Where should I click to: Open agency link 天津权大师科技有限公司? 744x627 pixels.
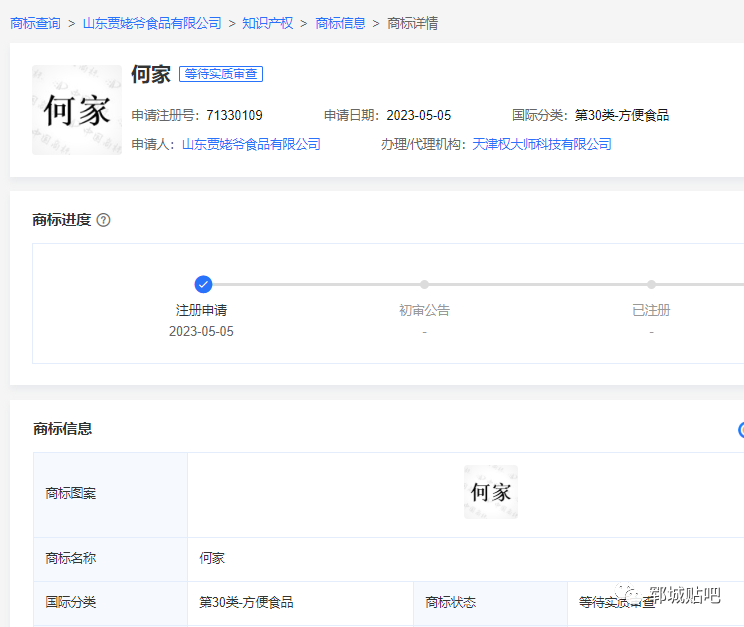(x=542, y=144)
